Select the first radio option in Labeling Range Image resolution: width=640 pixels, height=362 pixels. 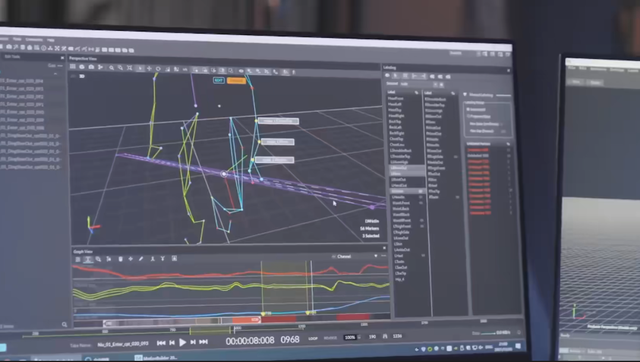click(x=468, y=109)
